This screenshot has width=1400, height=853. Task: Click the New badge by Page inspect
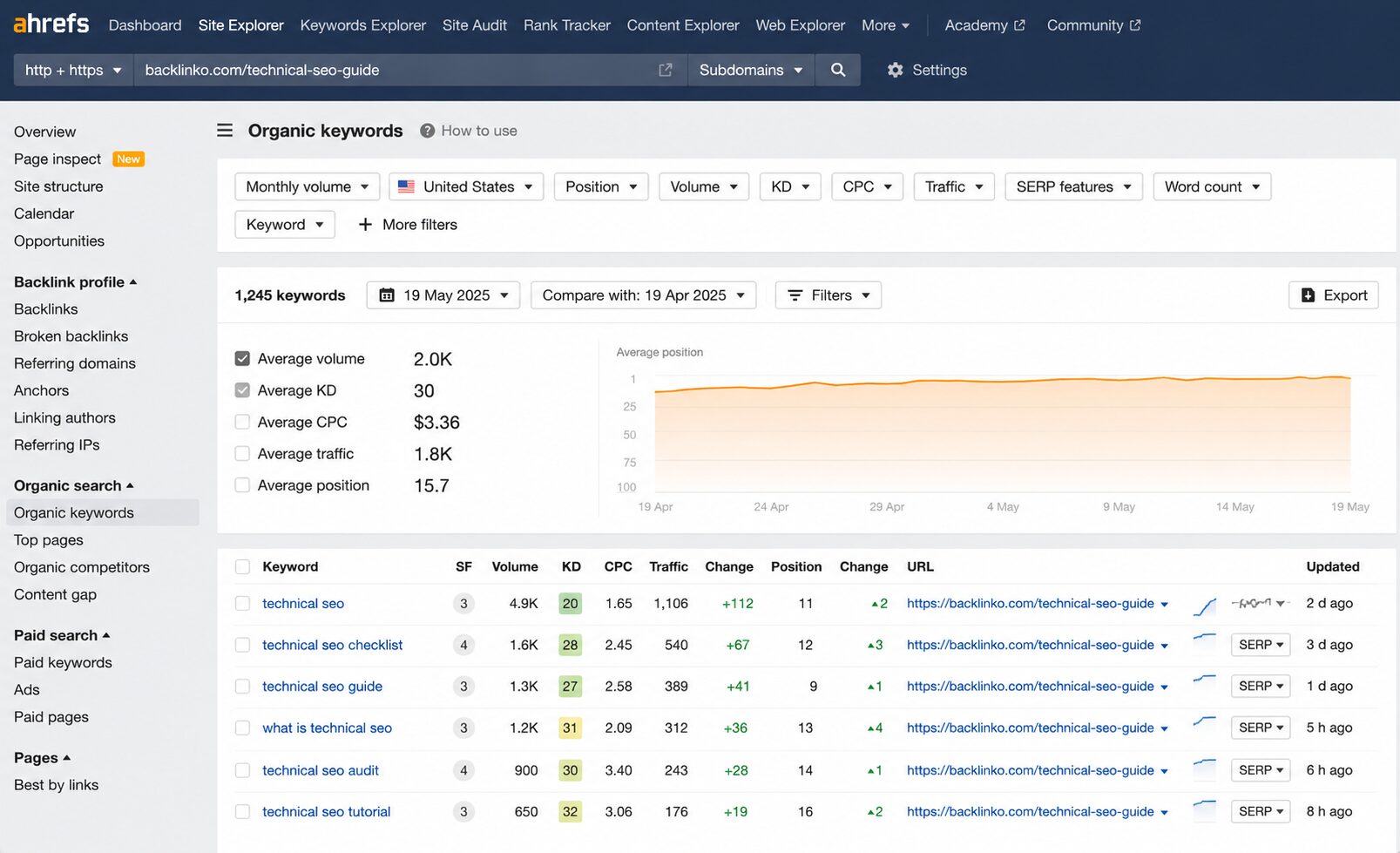(x=128, y=159)
